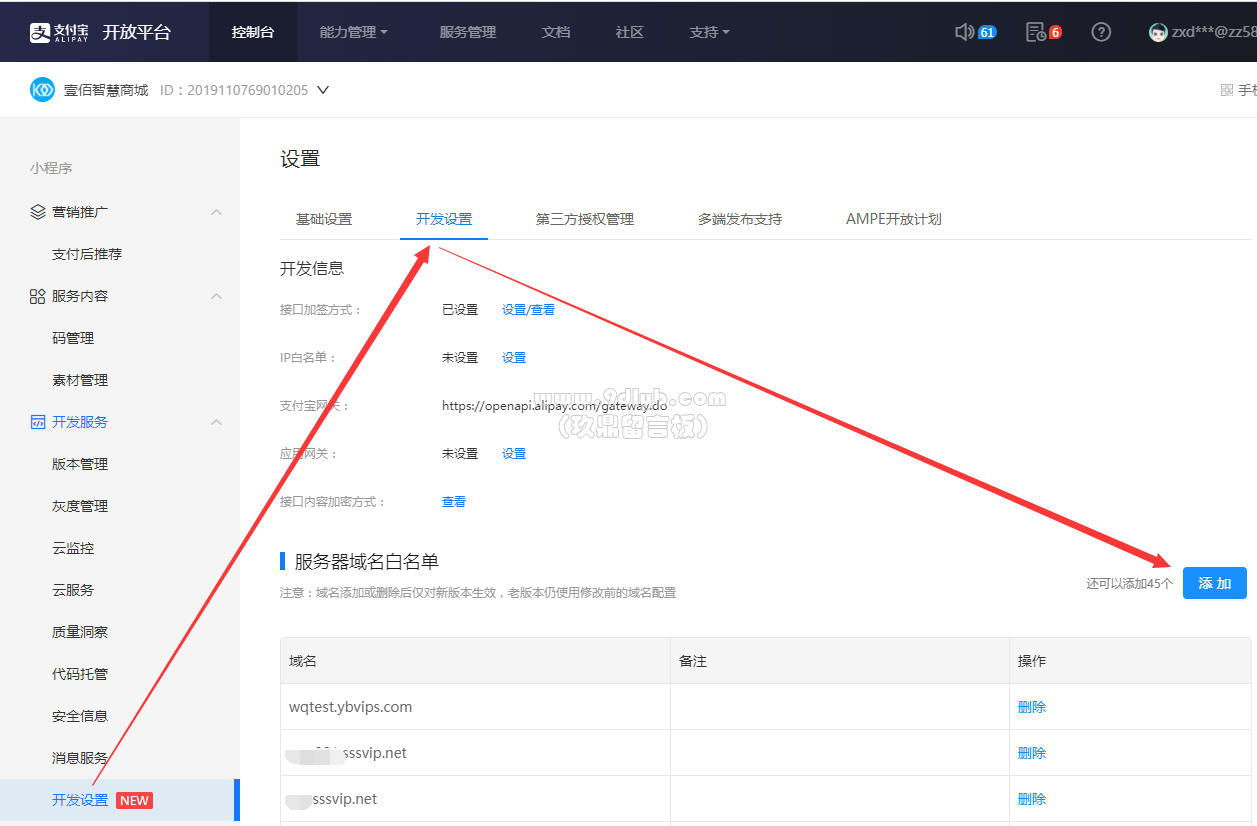Screen dimensions: 1257x826
Task: Open 文档 in top navigation
Action: coord(556,32)
